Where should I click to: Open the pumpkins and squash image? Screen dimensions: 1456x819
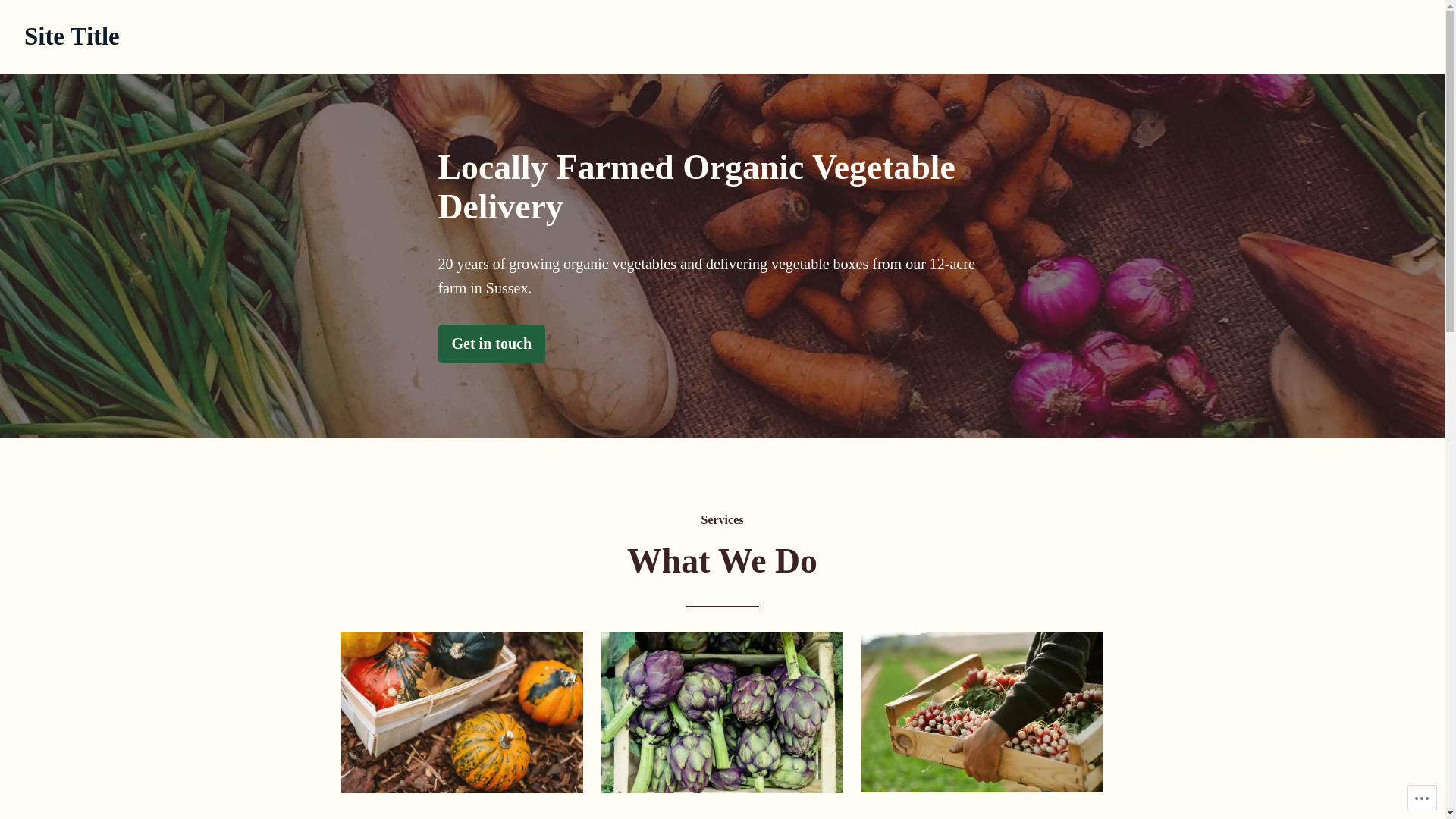point(462,712)
